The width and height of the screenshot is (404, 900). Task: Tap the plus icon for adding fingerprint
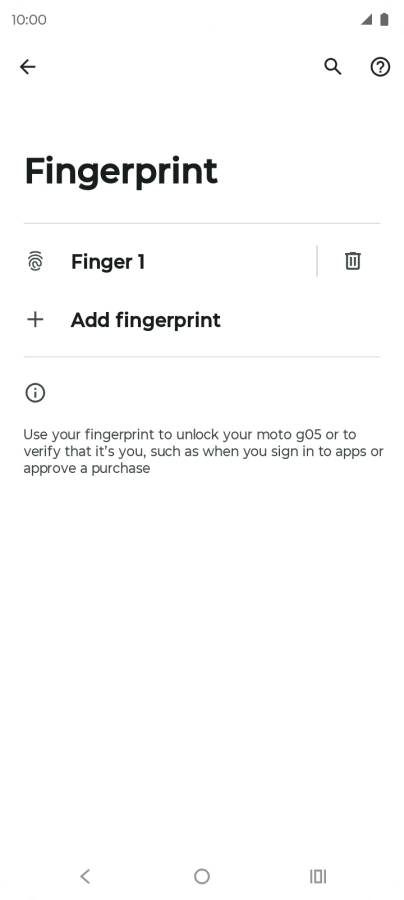(35, 319)
